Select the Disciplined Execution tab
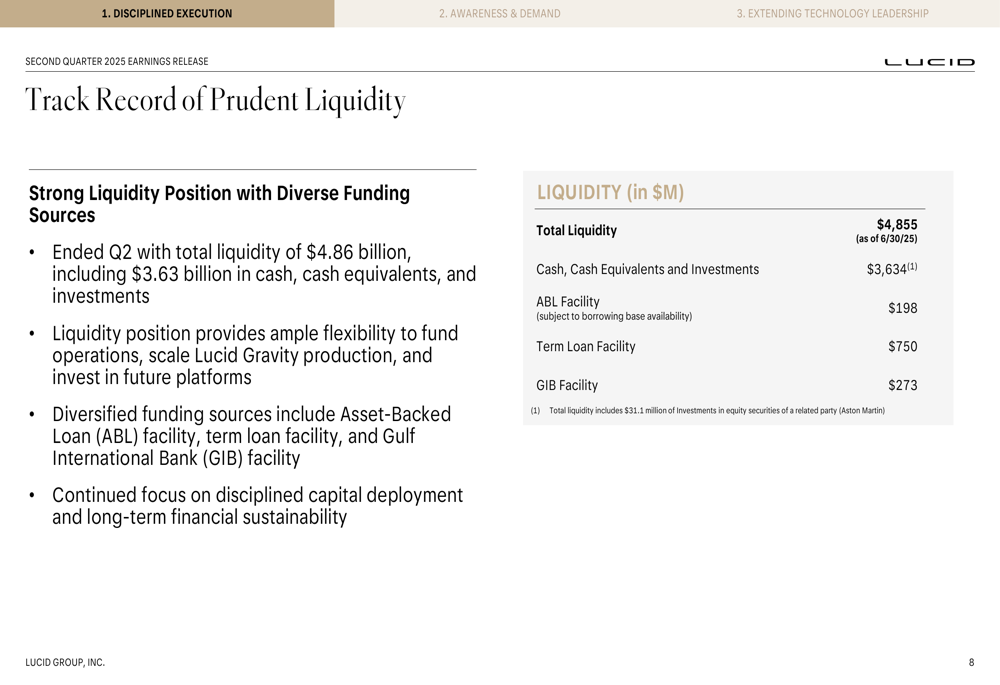 (167, 13)
